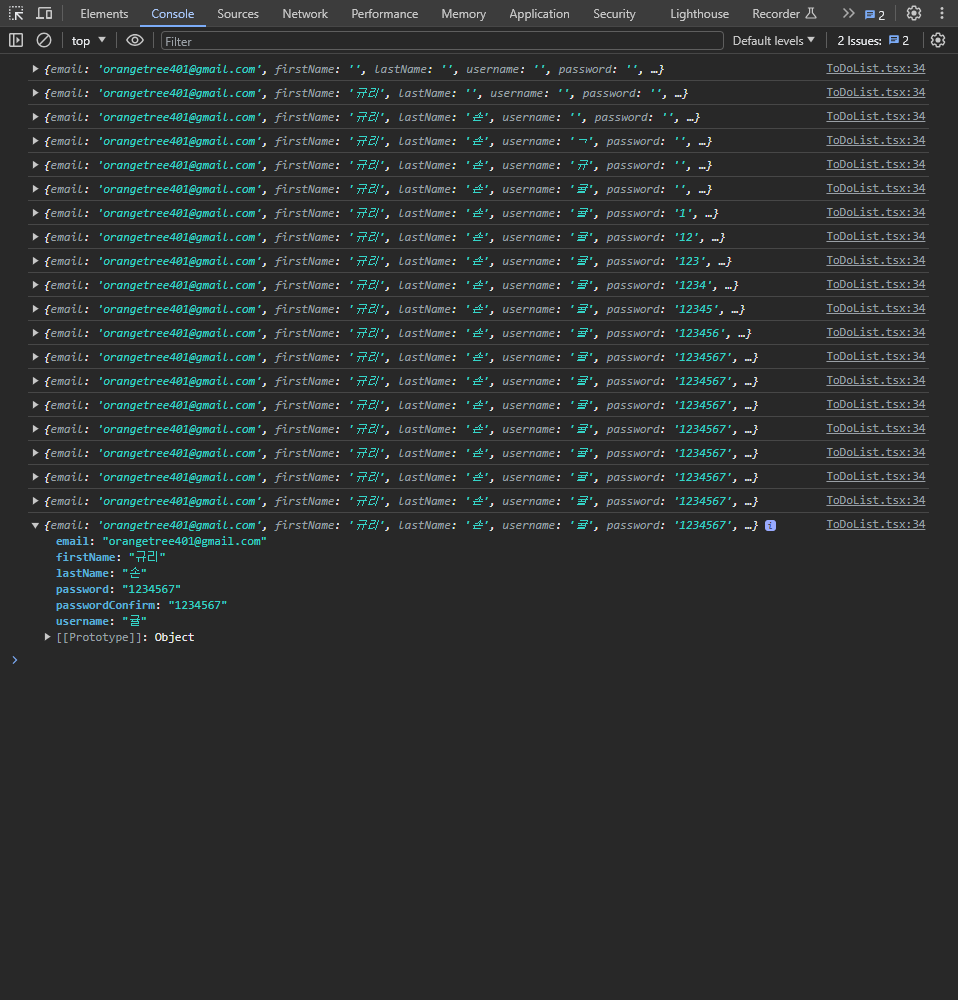The height and width of the screenshot is (1000, 958).
Task: Switch to the Security tab
Action: click(614, 13)
